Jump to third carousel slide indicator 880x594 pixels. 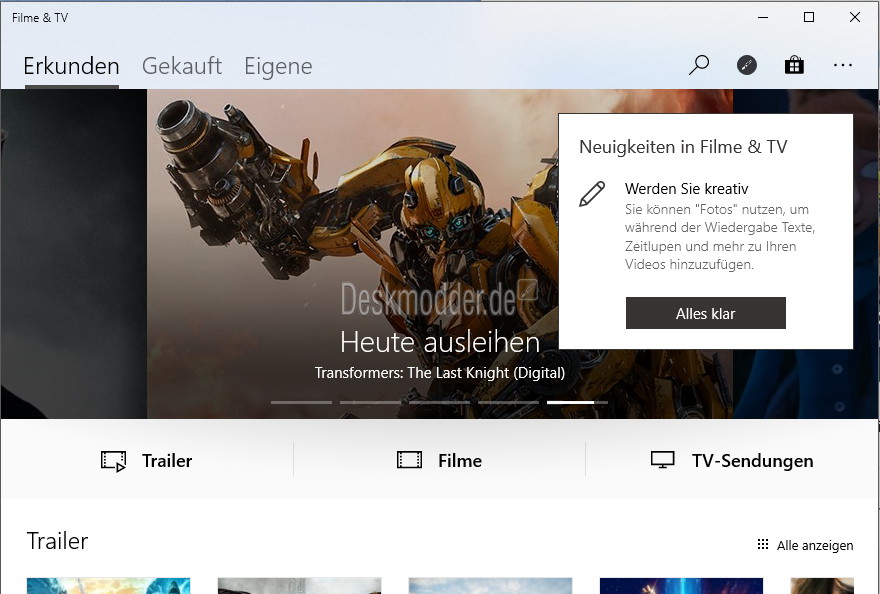pyautogui.click(x=439, y=402)
